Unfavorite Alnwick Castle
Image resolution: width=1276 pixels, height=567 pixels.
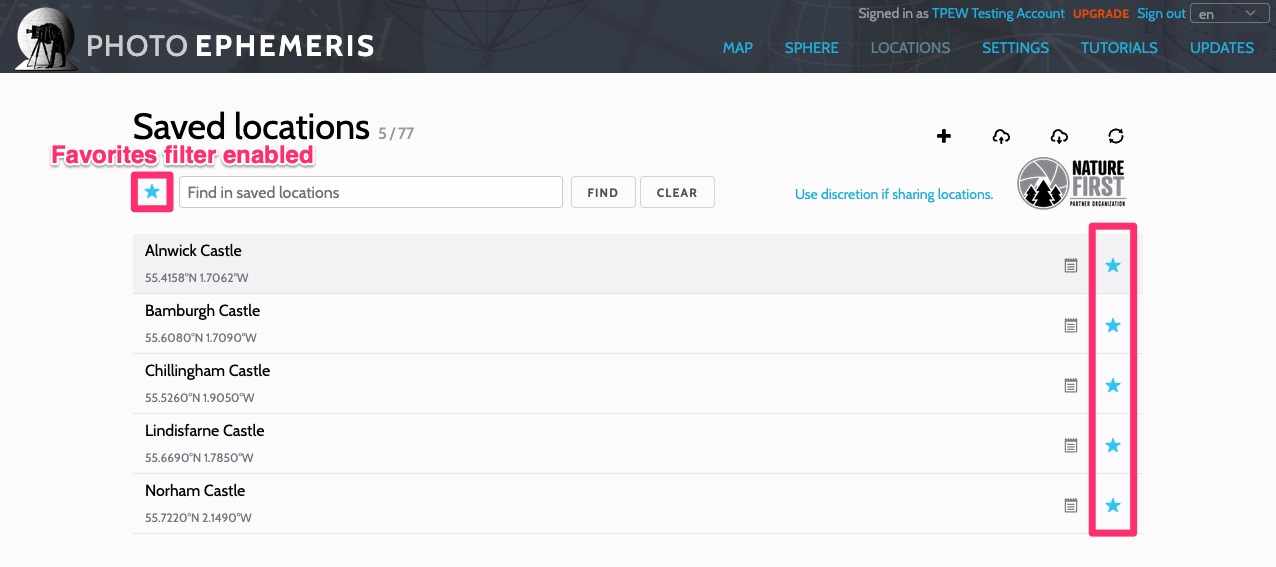tap(1113, 265)
